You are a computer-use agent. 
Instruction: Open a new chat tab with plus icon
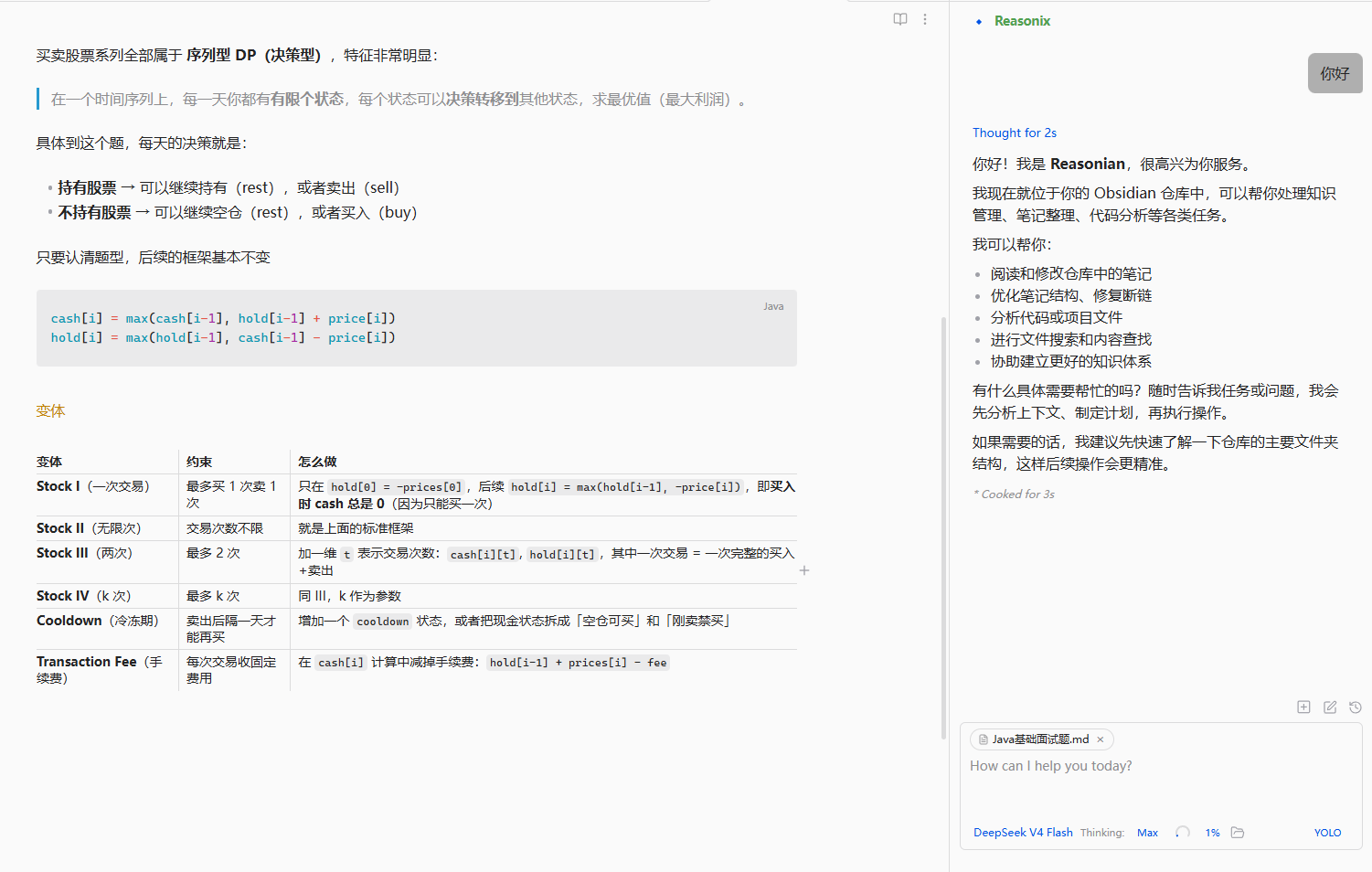1303,707
